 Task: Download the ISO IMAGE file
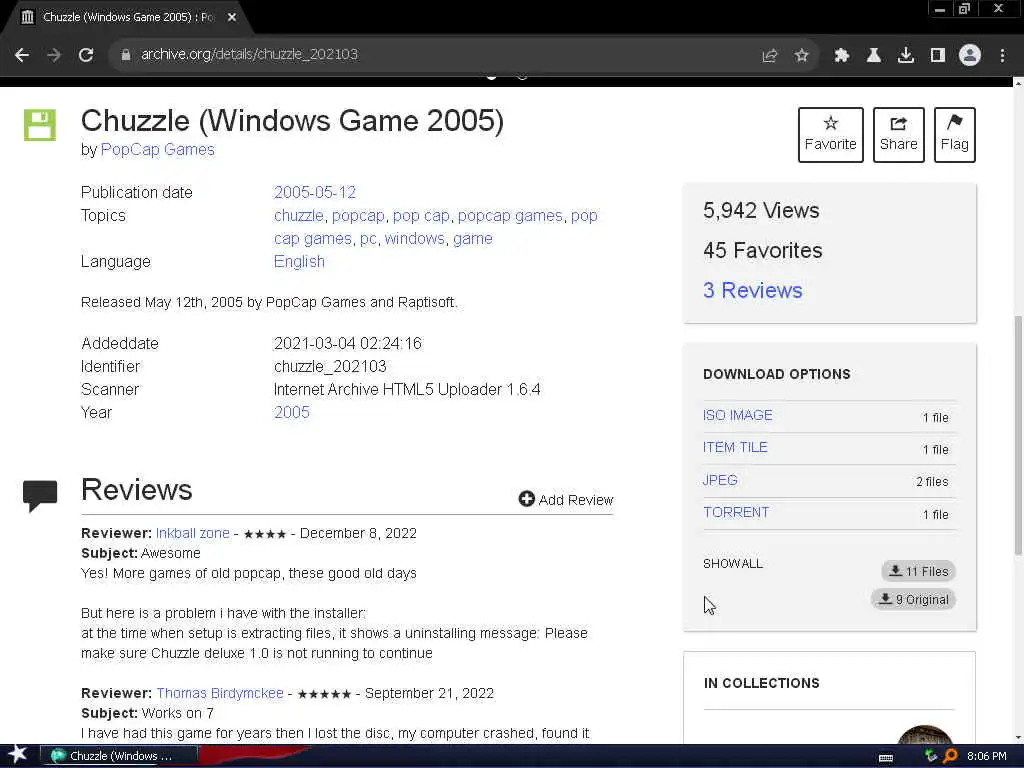[737, 415]
